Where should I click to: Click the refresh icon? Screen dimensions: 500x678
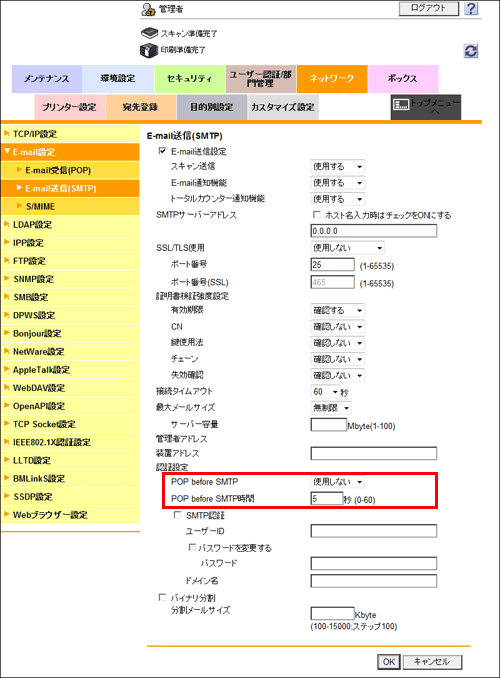(471, 51)
